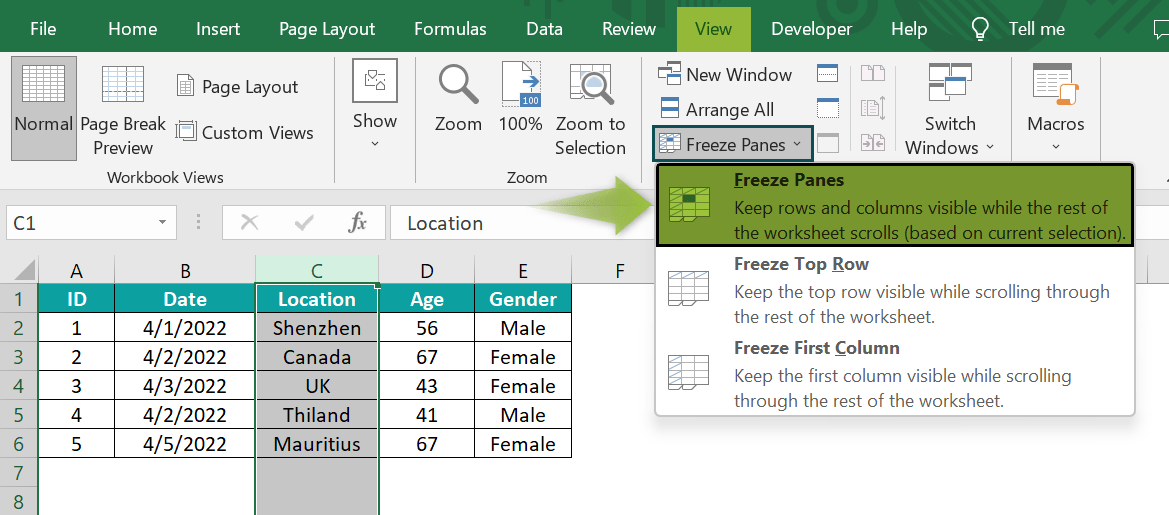Select the Normal workbook view
Viewport: 1169px width, 515px height.
44,108
